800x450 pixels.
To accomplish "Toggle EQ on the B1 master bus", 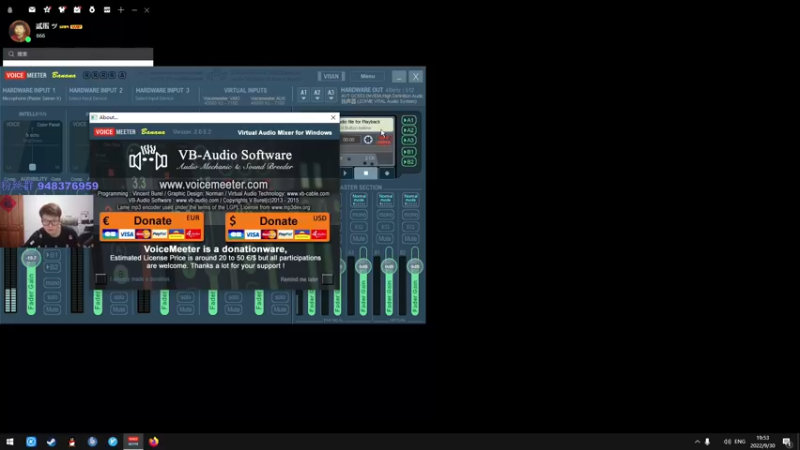I will 385,227.
